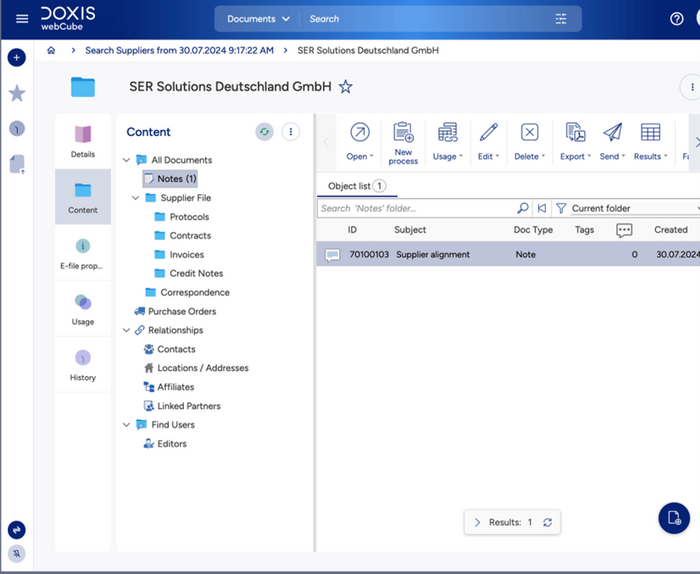This screenshot has height=574, width=700.
Task: Open the document upload sidebar icon
Action: [x=17, y=164]
